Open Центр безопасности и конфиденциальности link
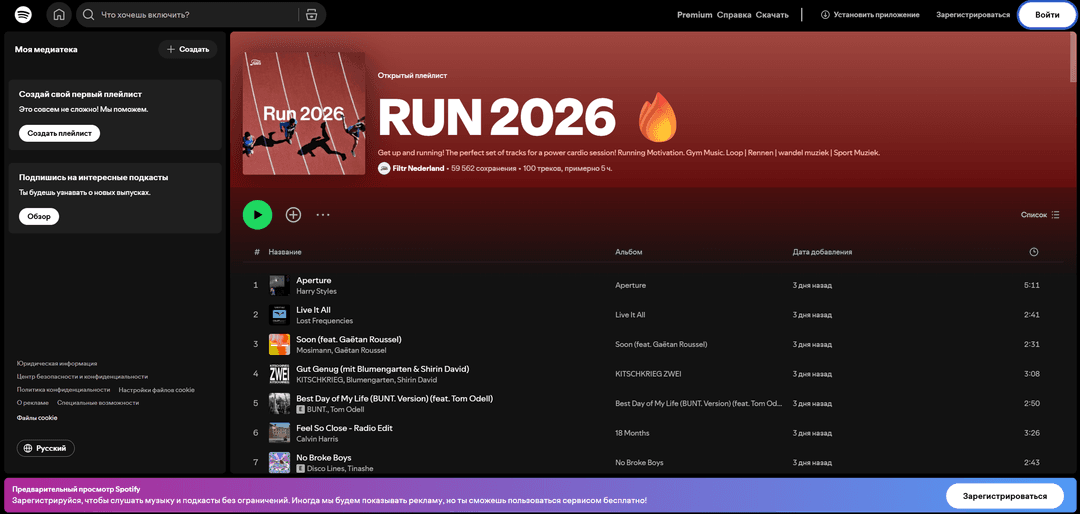 coord(82,376)
